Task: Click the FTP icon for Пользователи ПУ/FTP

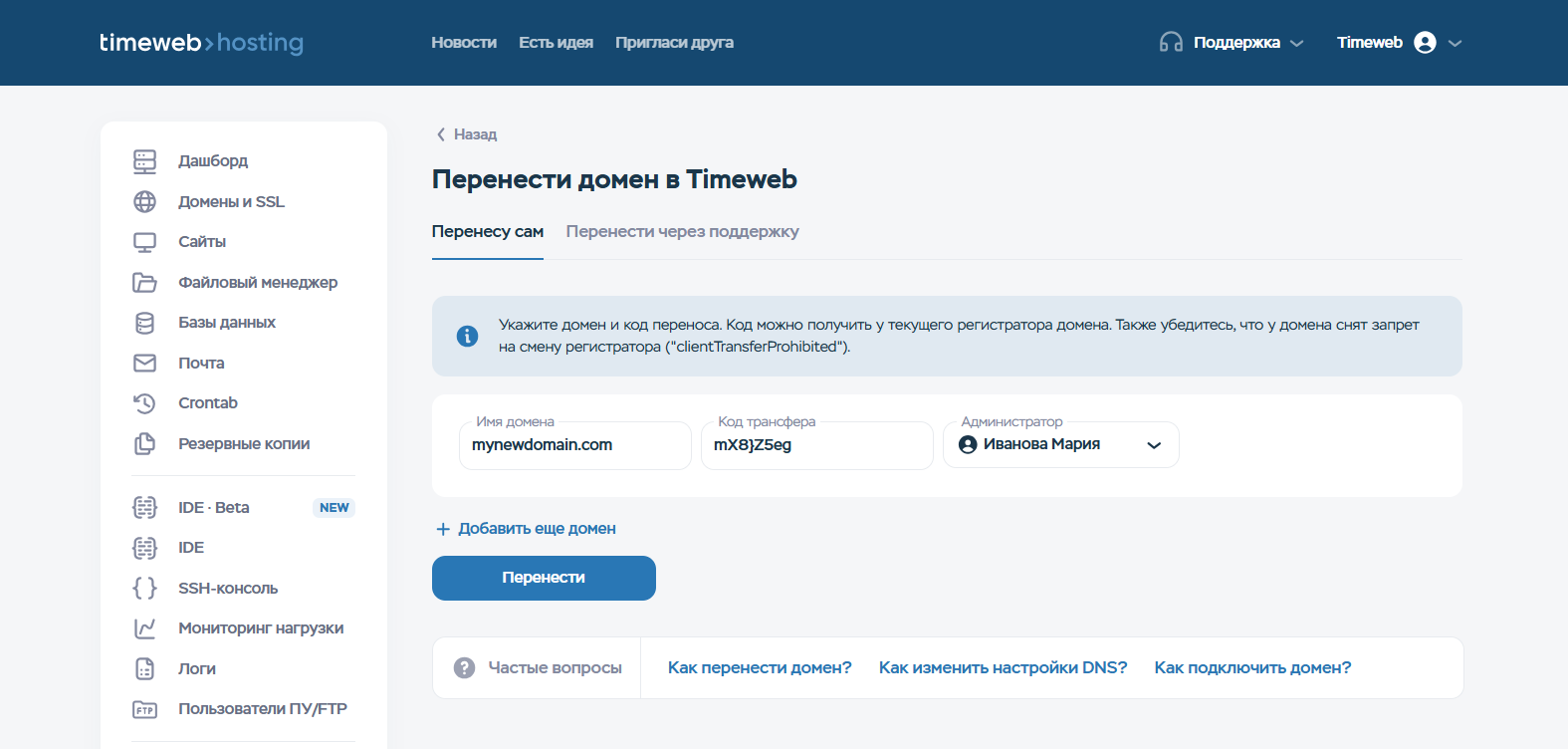Action: [145, 710]
